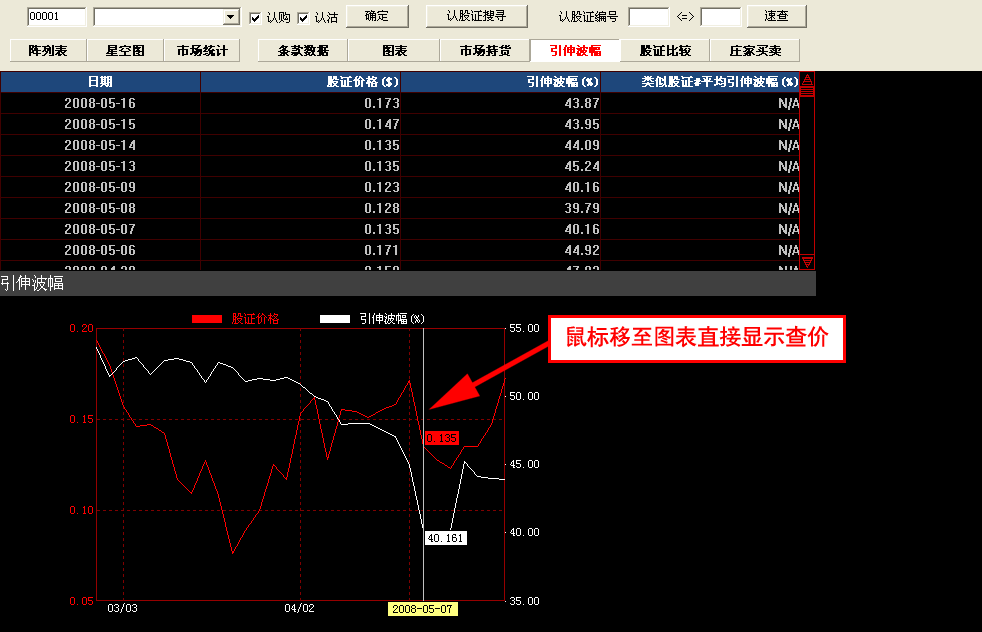Open the dropdown next to the 00001 field
The image size is (982, 632).
coord(231,17)
